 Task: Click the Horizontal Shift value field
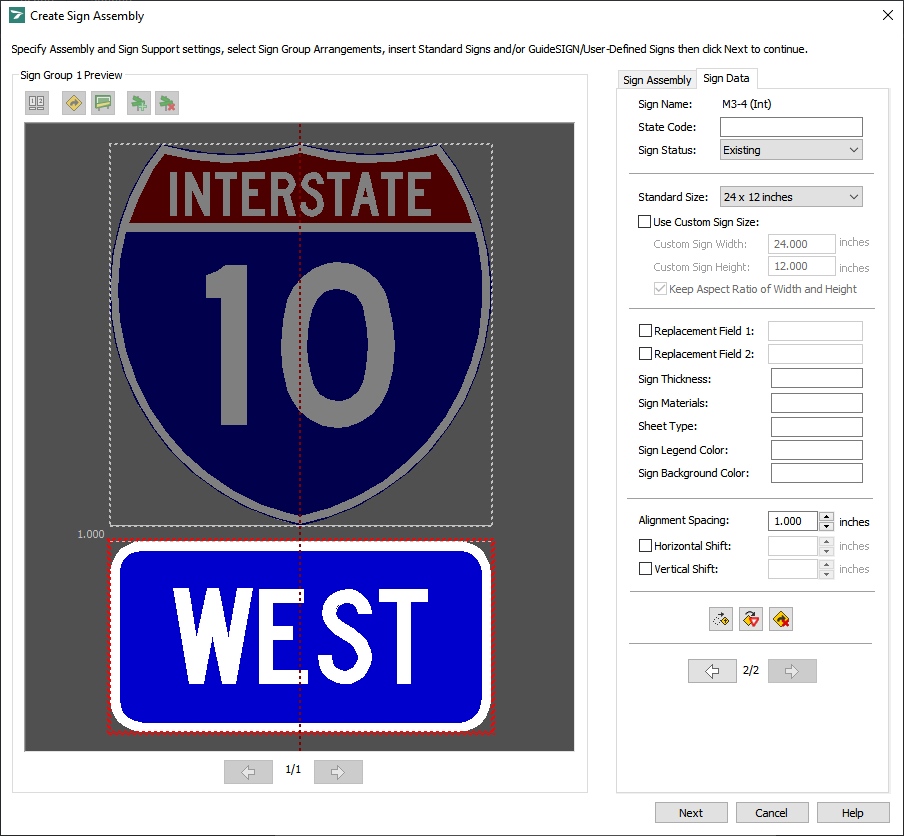[x=793, y=546]
